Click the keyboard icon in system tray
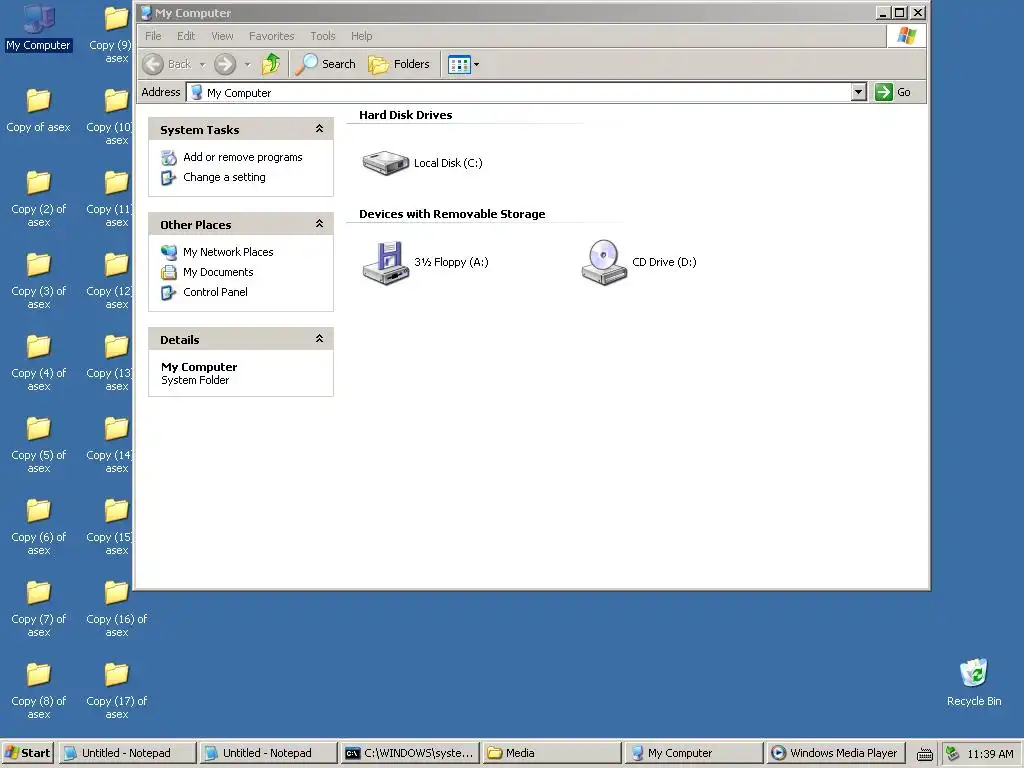The width and height of the screenshot is (1024, 768). pyautogui.click(x=924, y=754)
